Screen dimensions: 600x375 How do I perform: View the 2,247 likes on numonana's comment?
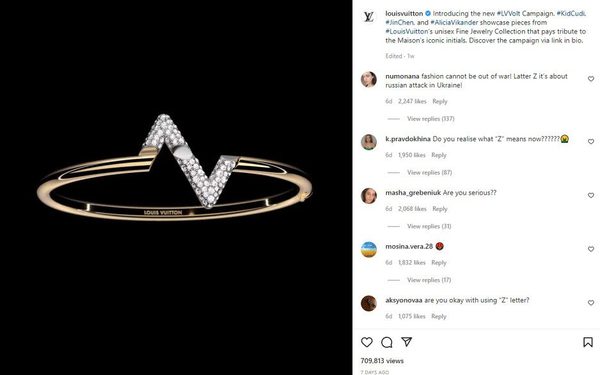(x=412, y=101)
